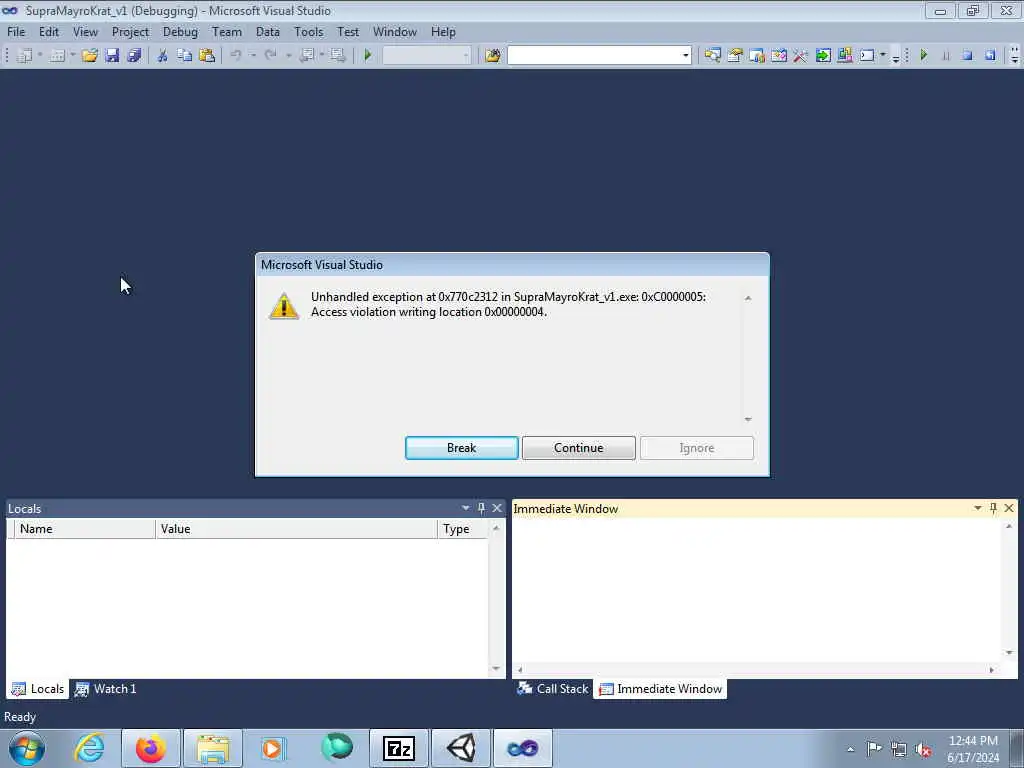Screen dimensions: 1024x768
Task: Click the Continue button in exception dialog
Action: coord(579,448)
